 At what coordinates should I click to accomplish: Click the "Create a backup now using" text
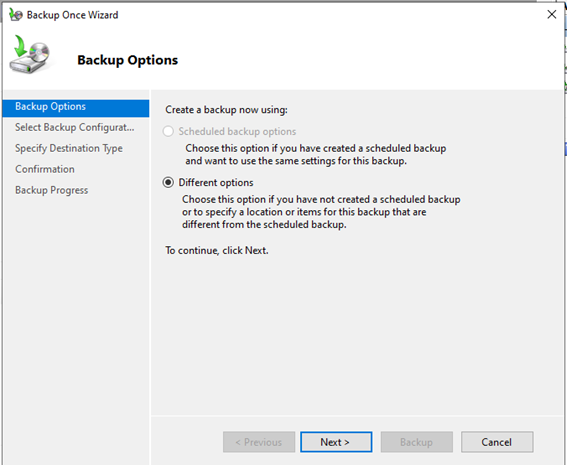click(x=226, y=110)
